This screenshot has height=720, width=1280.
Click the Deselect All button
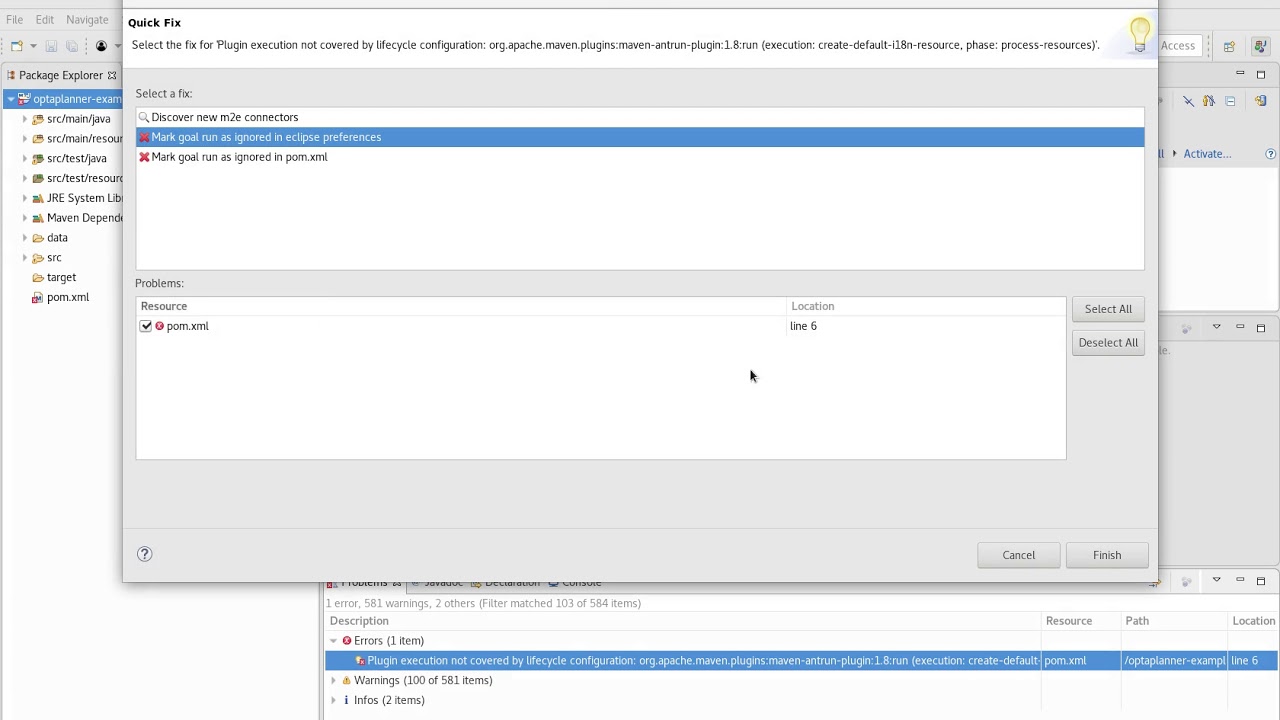pos(1108,343)
